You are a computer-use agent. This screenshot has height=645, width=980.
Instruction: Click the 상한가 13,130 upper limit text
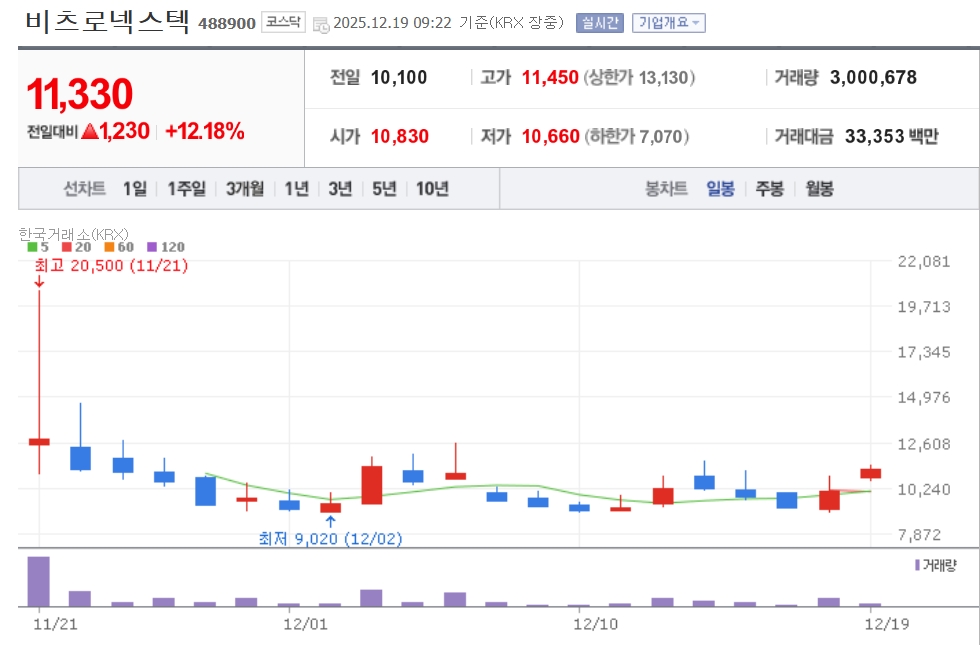coord(639,78)
